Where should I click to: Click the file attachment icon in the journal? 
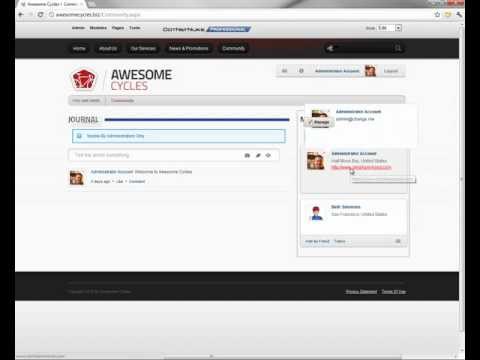tap(258, 155)
